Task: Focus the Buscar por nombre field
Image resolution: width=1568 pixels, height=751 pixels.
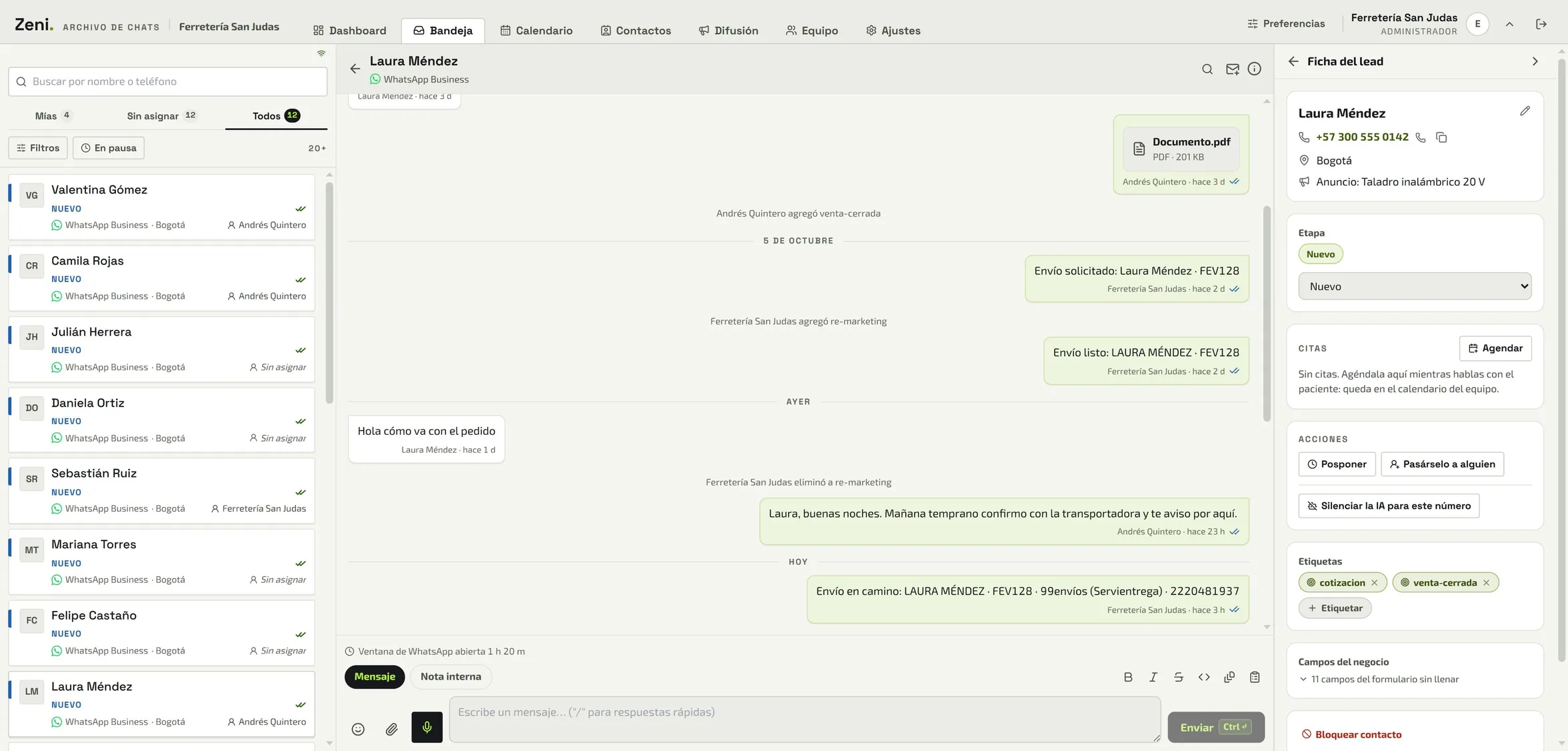Action: [167, 81]
